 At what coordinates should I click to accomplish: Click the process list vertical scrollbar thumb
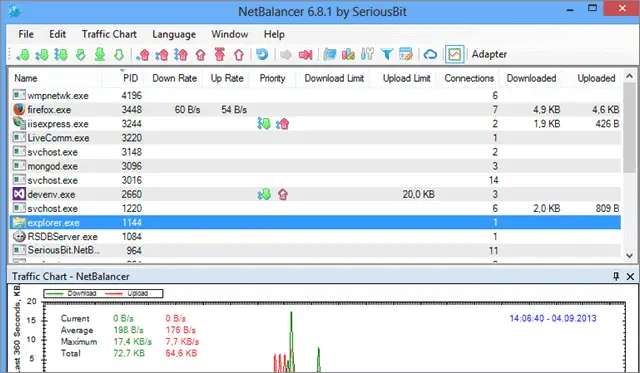coord(629,128)
